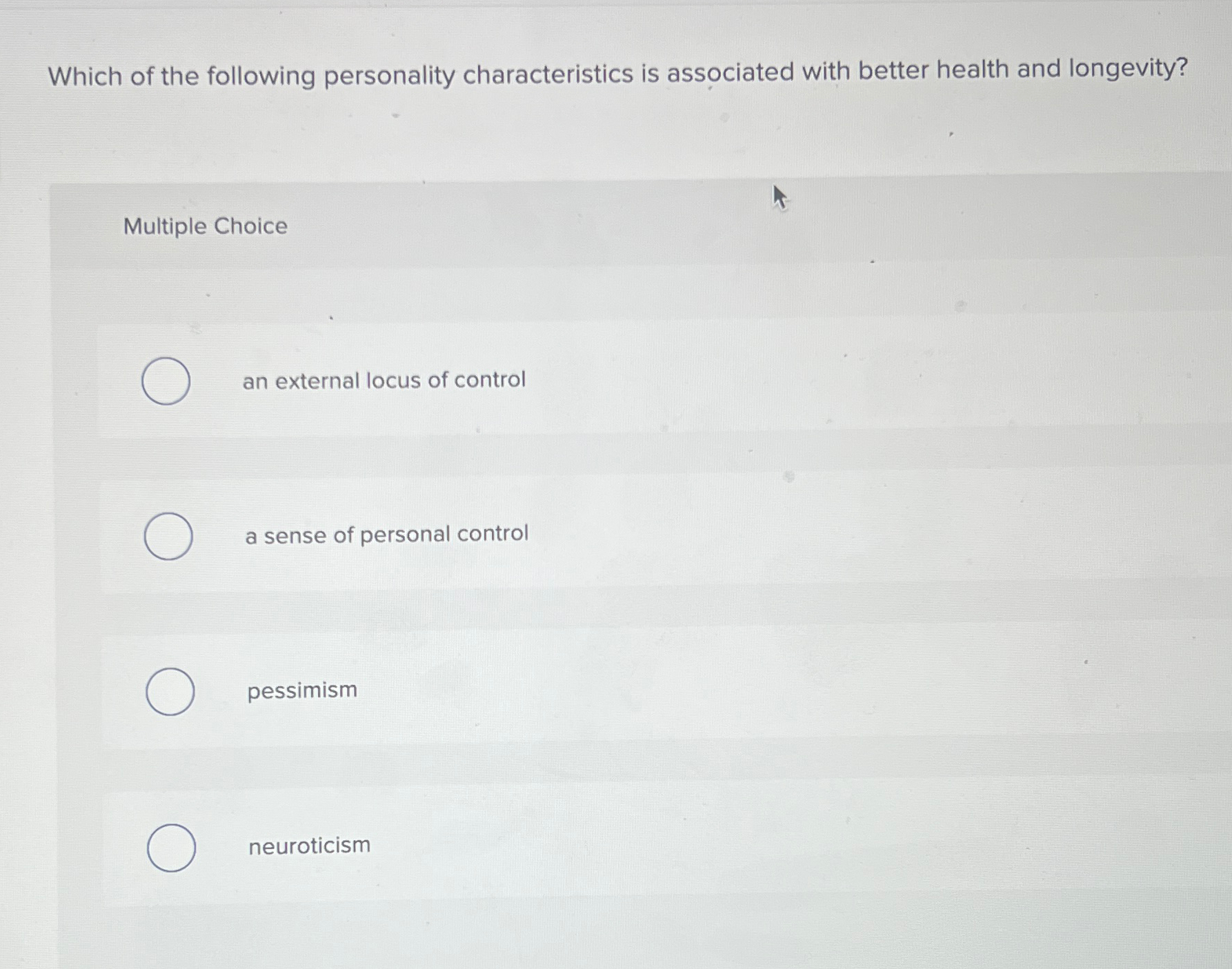1232x969 pixels.
Task: Select the radio button for a sense of personal control
Action: (x=168, y=537)
